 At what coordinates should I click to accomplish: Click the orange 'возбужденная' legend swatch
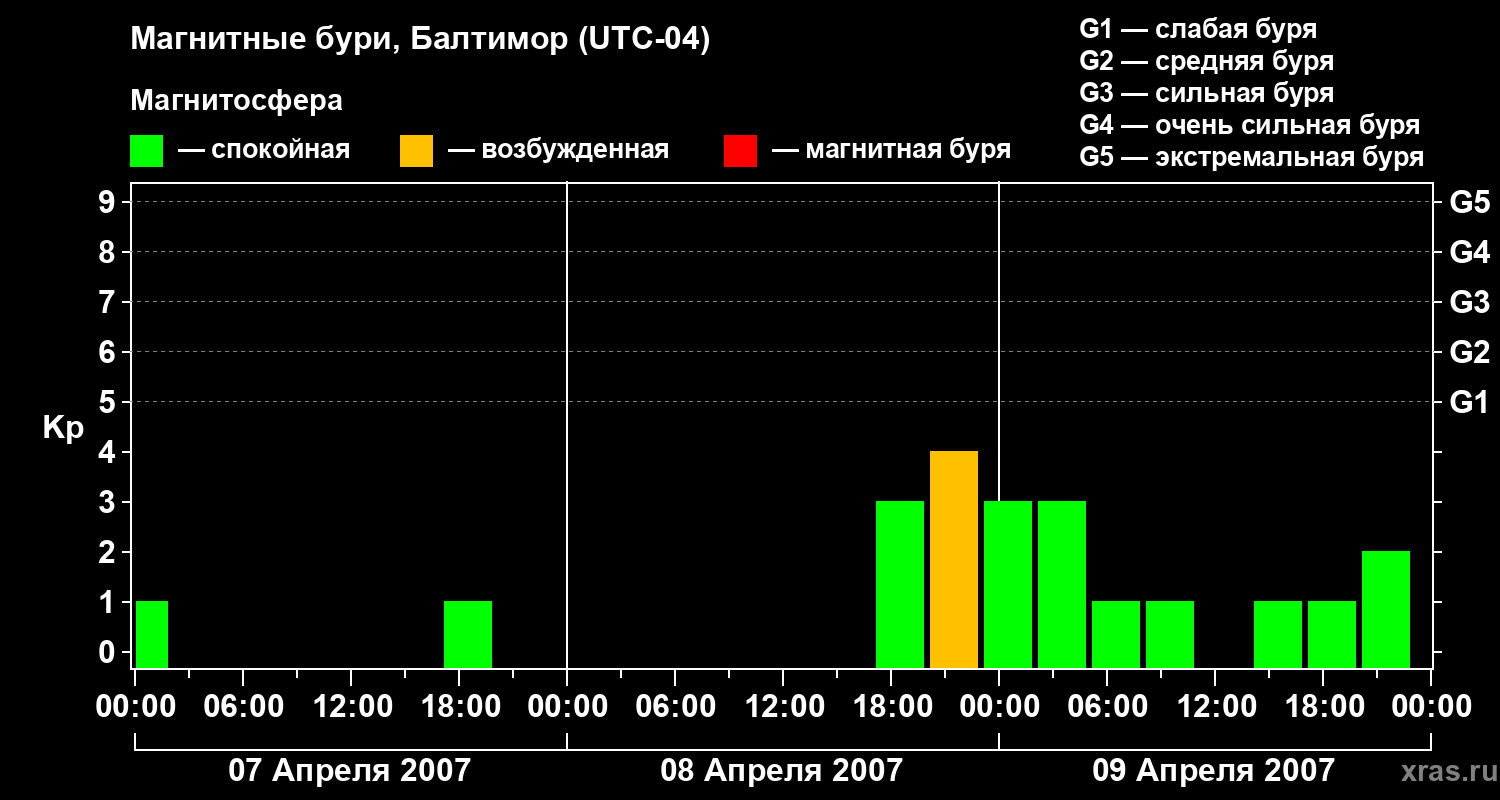pos(416,150)
